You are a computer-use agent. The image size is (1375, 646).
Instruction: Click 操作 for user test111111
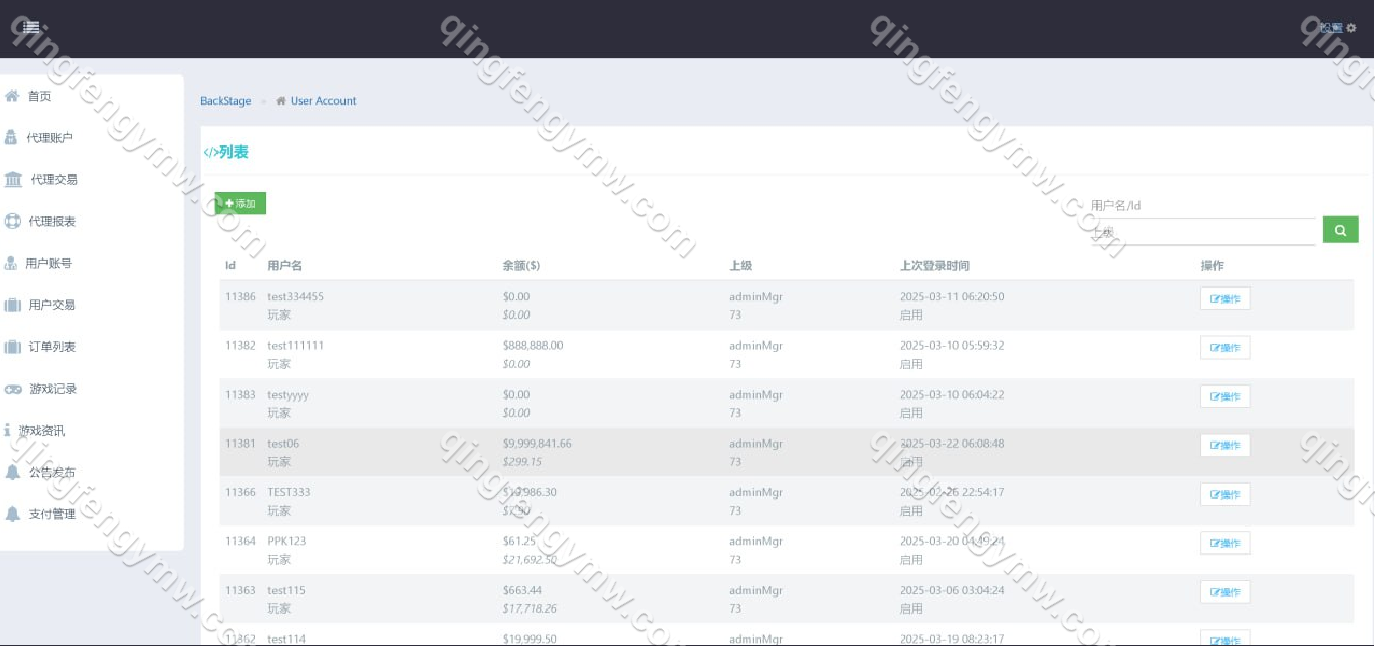tap(1225, 347)
